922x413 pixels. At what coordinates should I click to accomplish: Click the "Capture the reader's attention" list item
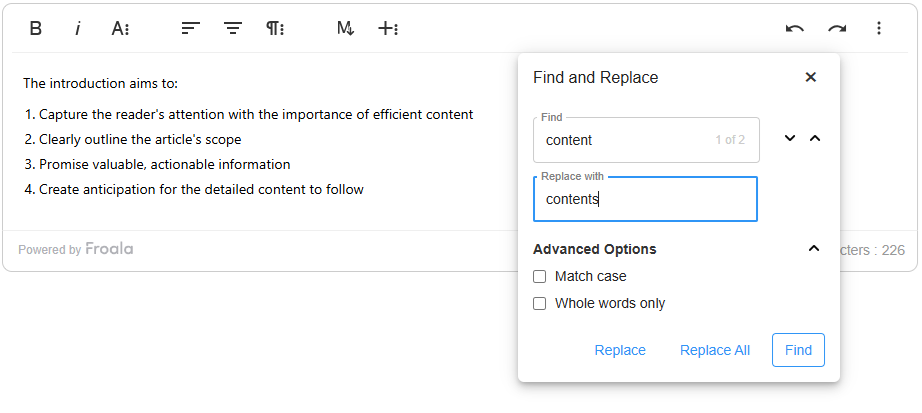pos(256,114)
